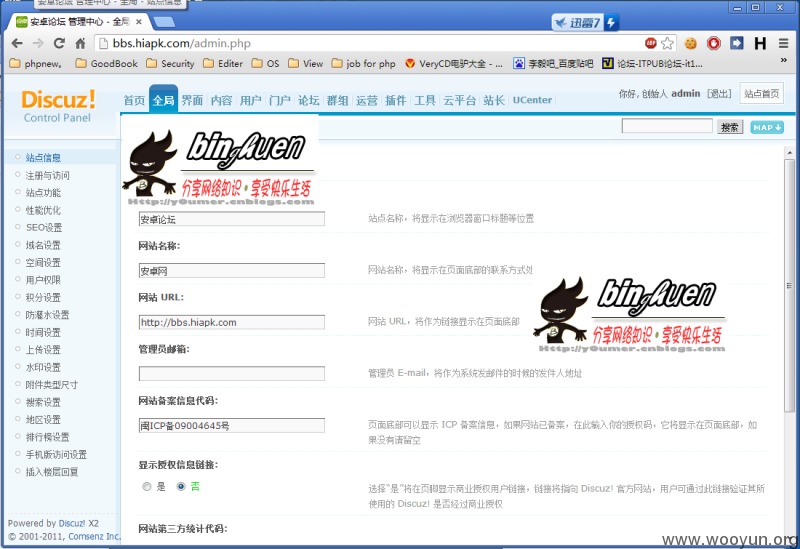Open SEO设置 in the sidebar
The width and height of the screenshot is (800, 549).
pyautogui.click(x=44, y=228)
